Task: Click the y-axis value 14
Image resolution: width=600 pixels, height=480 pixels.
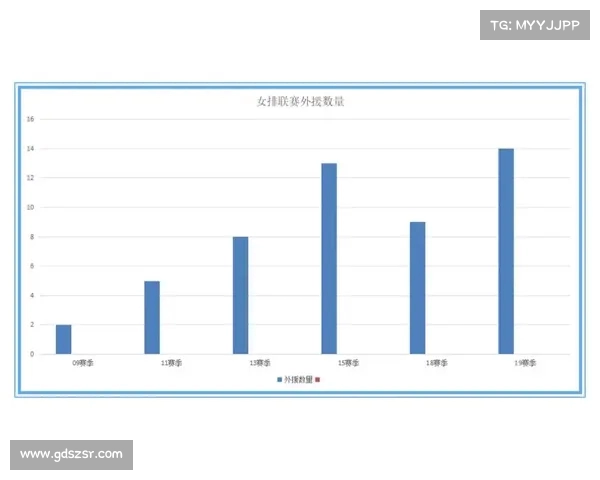Action: pyautogui.click(x=30, y=149)
